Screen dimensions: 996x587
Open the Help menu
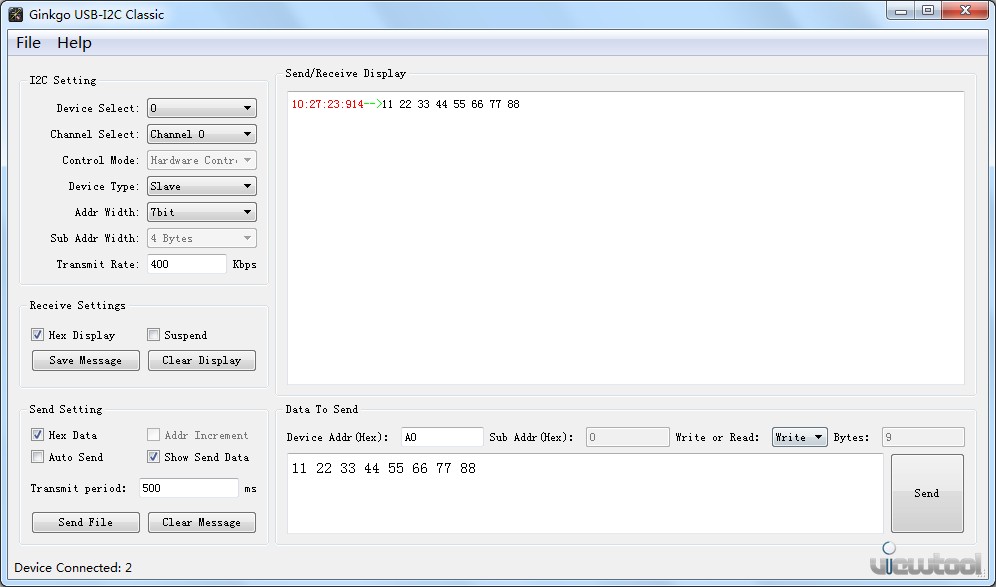(74, 43)
